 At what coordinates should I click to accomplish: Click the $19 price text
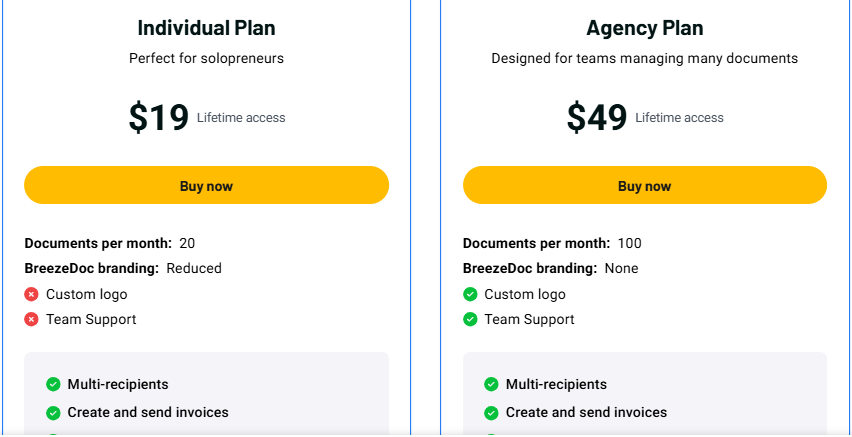click(x=159, y=117)
